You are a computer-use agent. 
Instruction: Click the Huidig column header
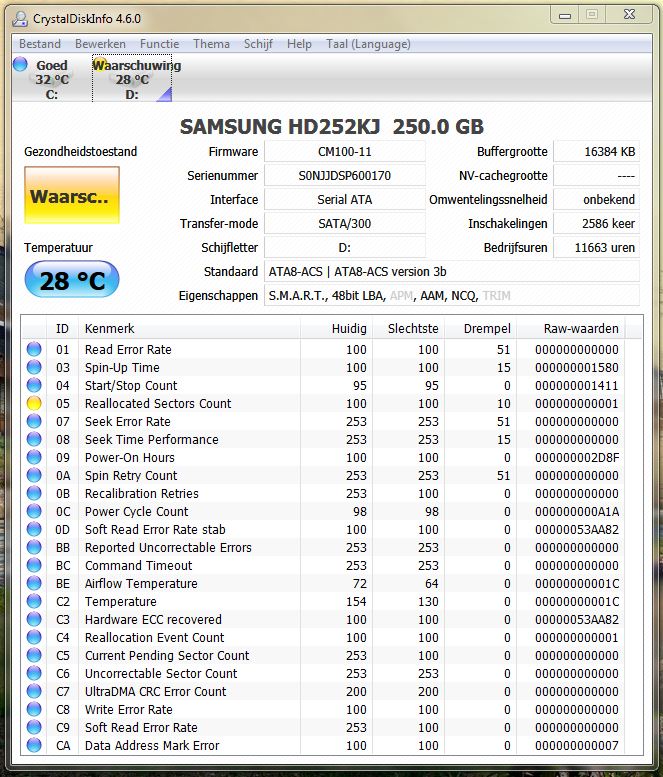click(336, 329)
